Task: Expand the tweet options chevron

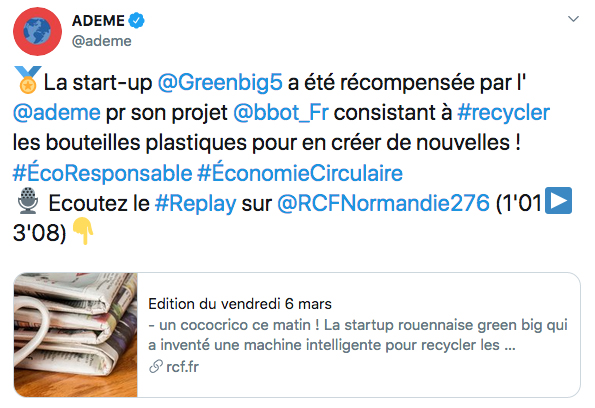Action: (x=573, y=19)
